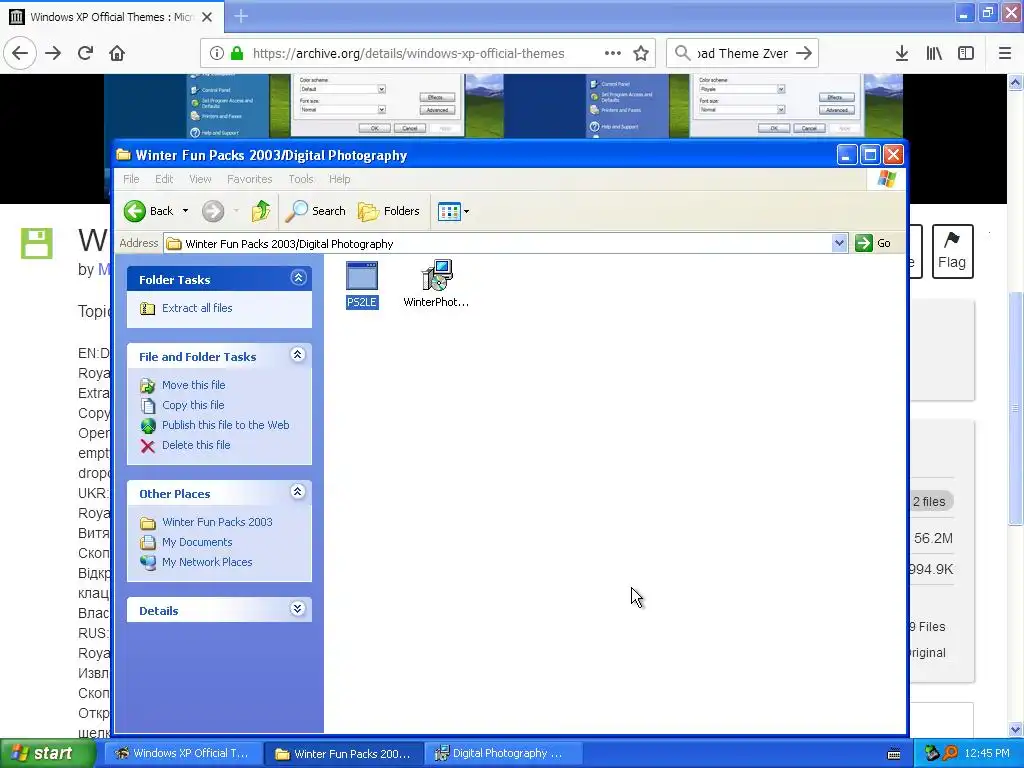Open My Documents from Other Places

point(197,542)
